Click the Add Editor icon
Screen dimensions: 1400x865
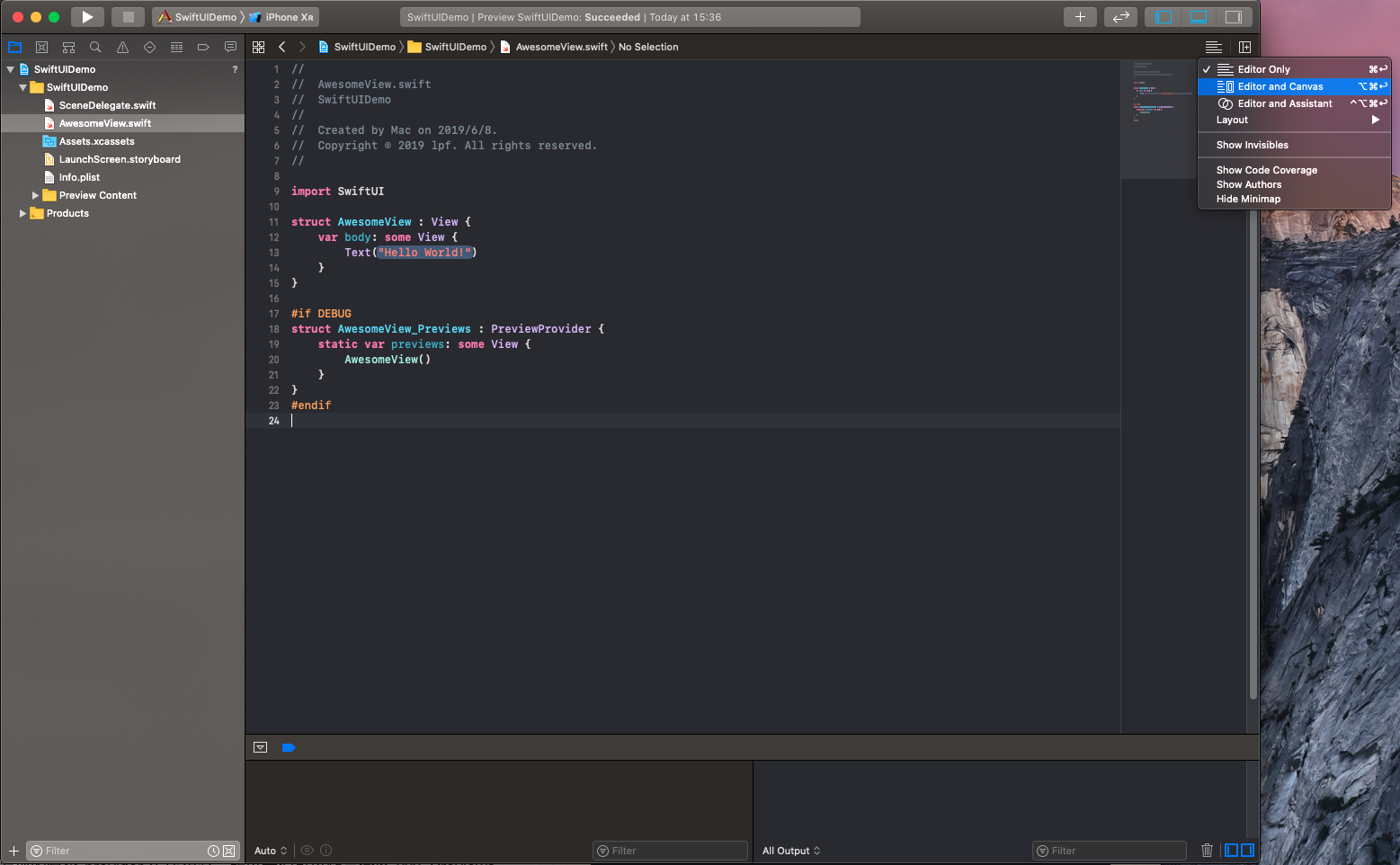[x=1244, y=47]
